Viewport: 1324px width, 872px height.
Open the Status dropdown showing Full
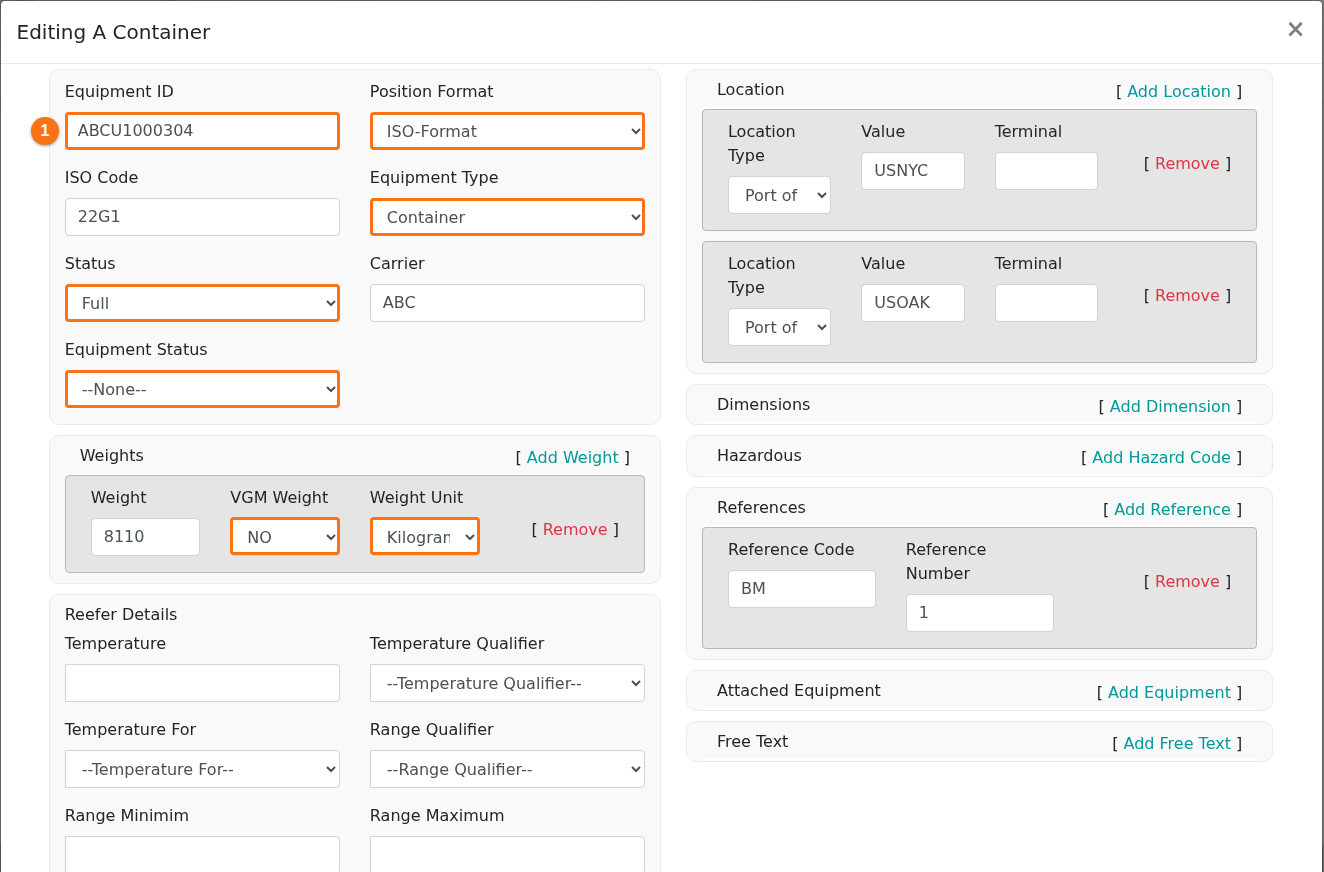[x=202, y=303]
